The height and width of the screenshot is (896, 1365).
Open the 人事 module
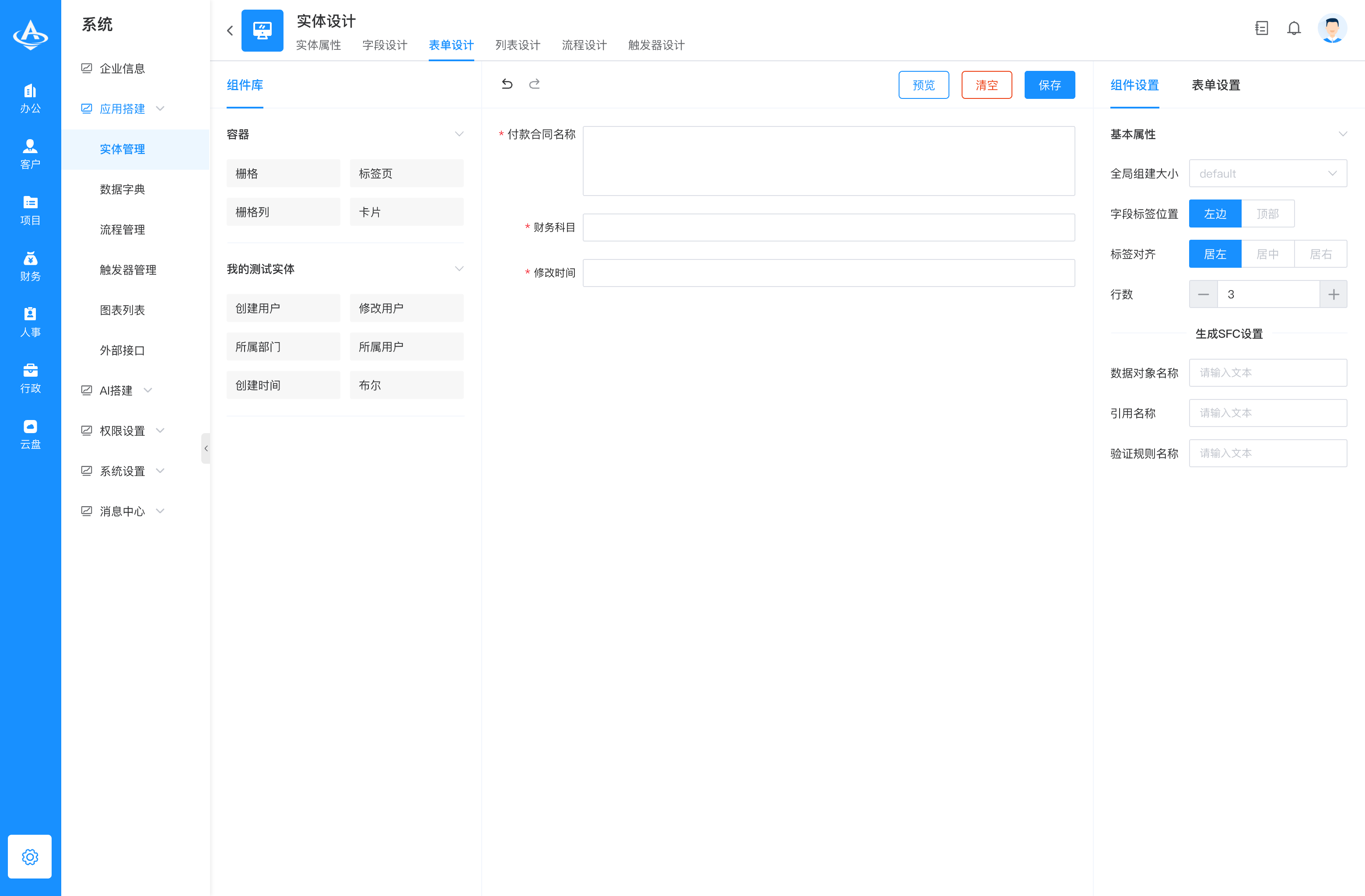[30, 321]
